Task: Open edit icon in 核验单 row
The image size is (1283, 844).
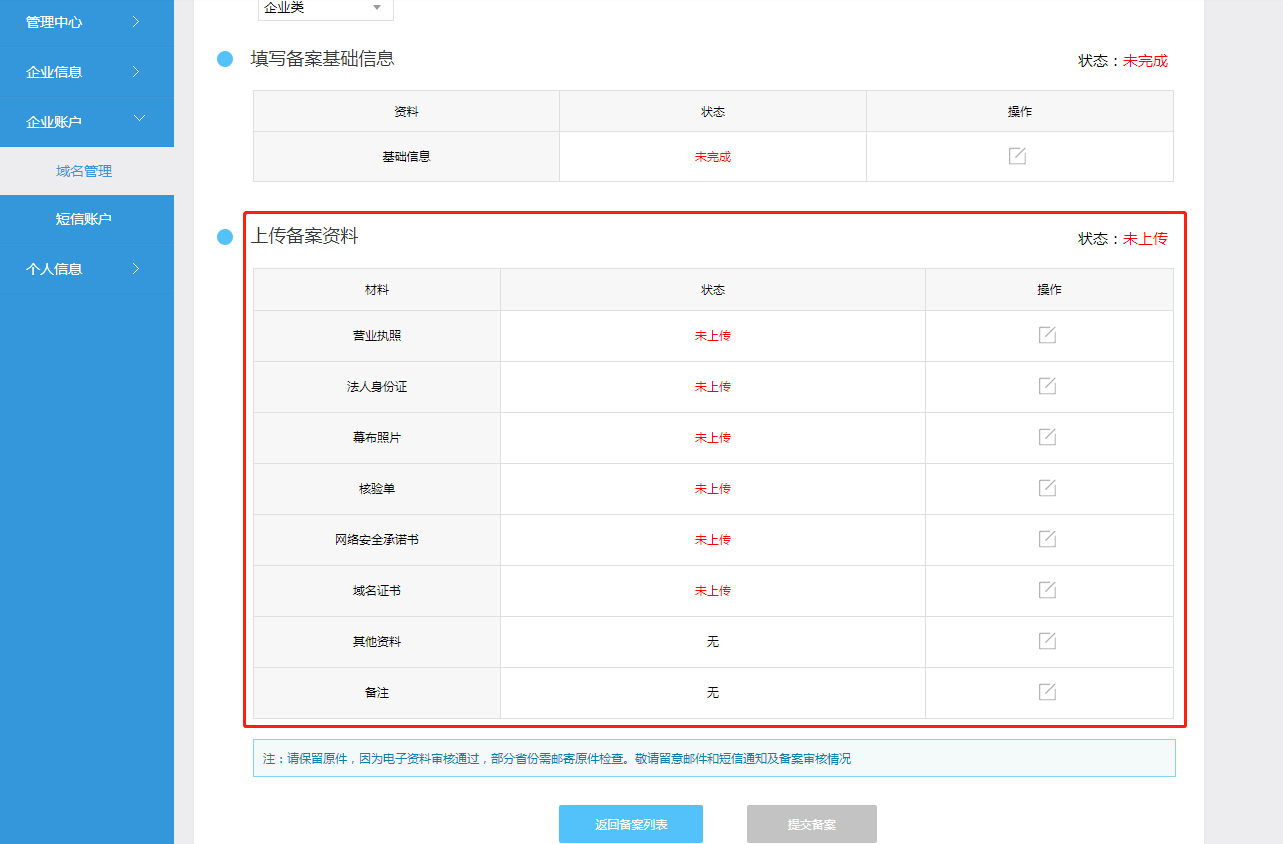Action: (1047, 488)
